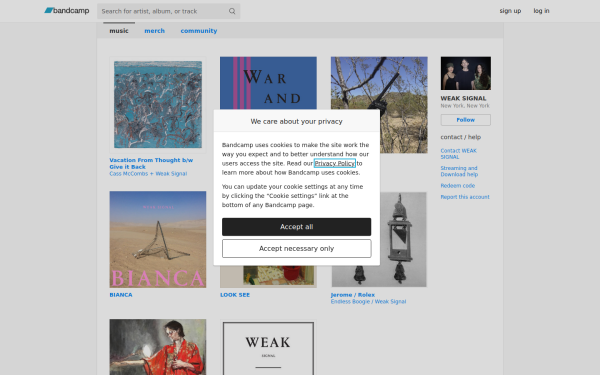Follow WEAK SIGNAL

[466, 120]
